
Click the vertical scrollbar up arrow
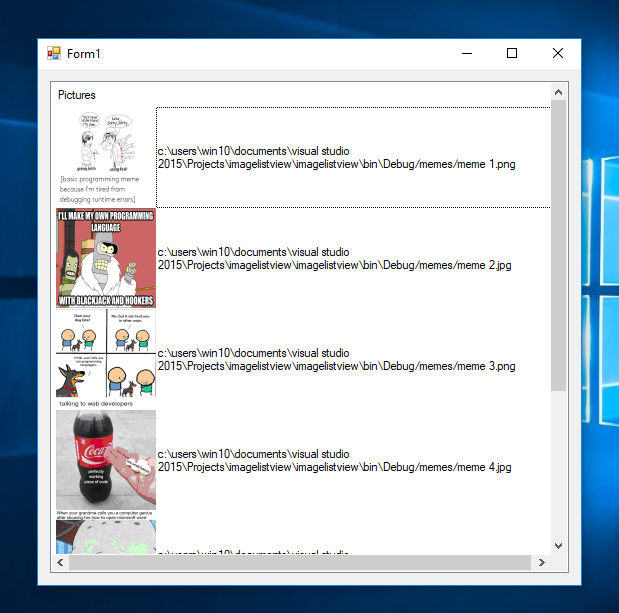(x=558, y=92)
